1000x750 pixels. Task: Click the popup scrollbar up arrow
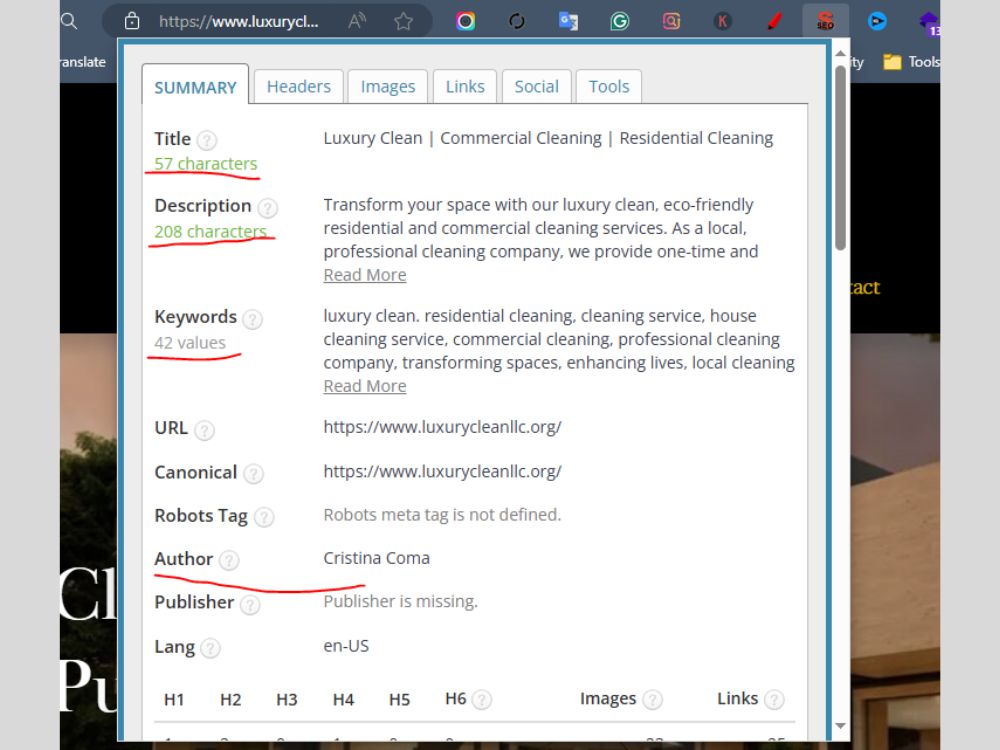click(x=841, y=53)
